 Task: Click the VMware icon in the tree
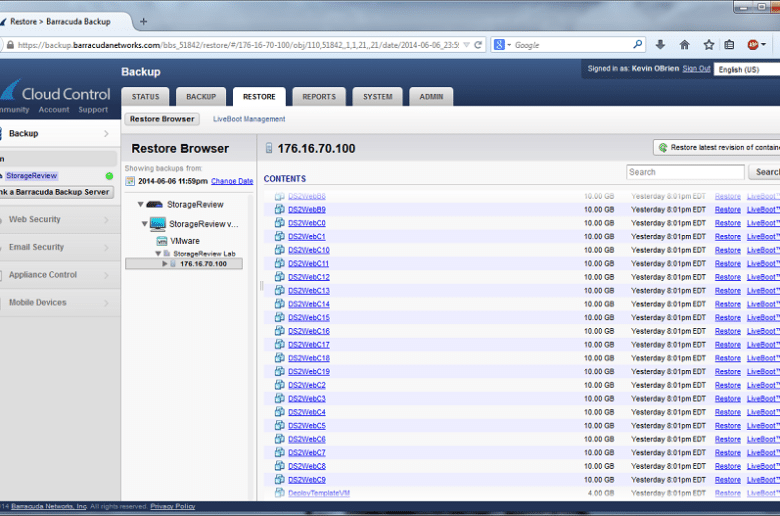tap(162, 241)
